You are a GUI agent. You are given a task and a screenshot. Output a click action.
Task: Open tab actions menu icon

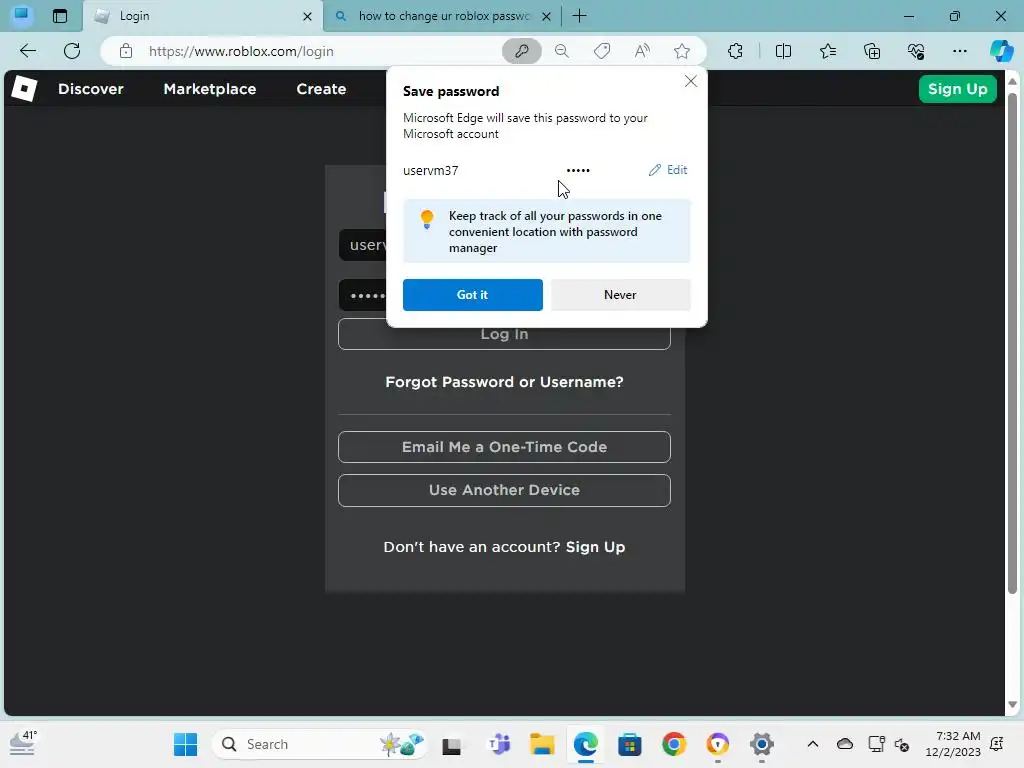(59, 16)
